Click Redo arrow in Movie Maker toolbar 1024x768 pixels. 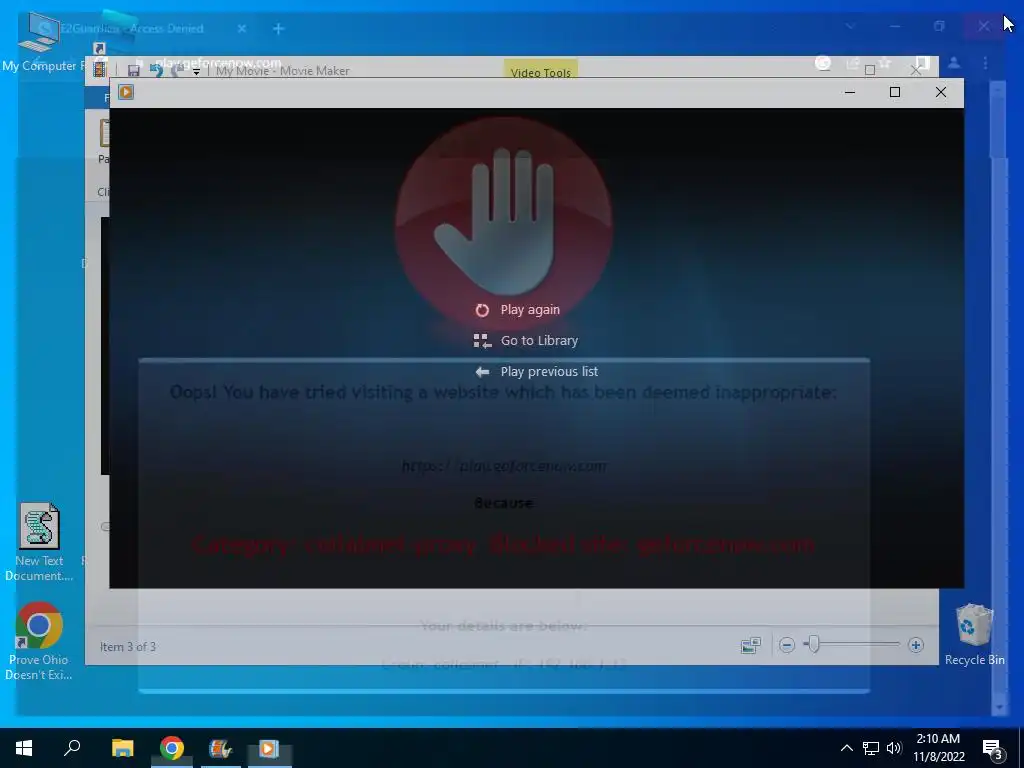coord(177,70)
